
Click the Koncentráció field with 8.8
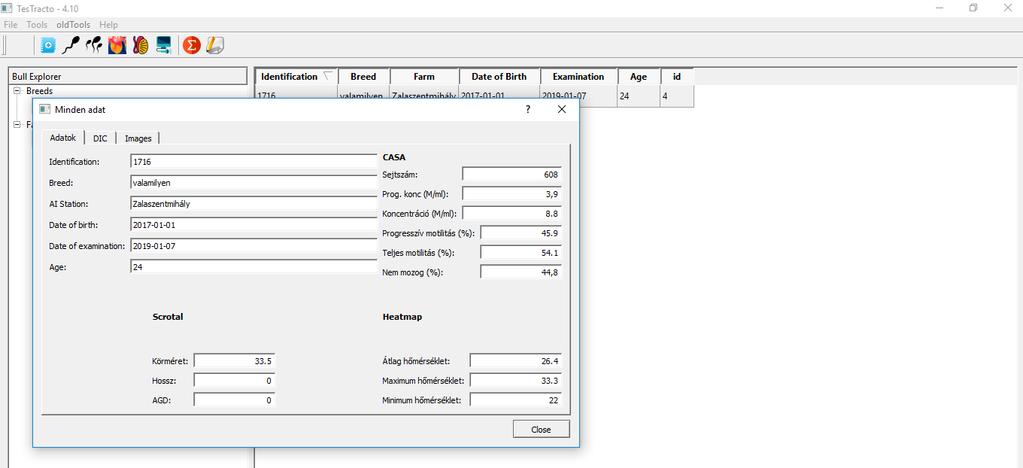512,213
